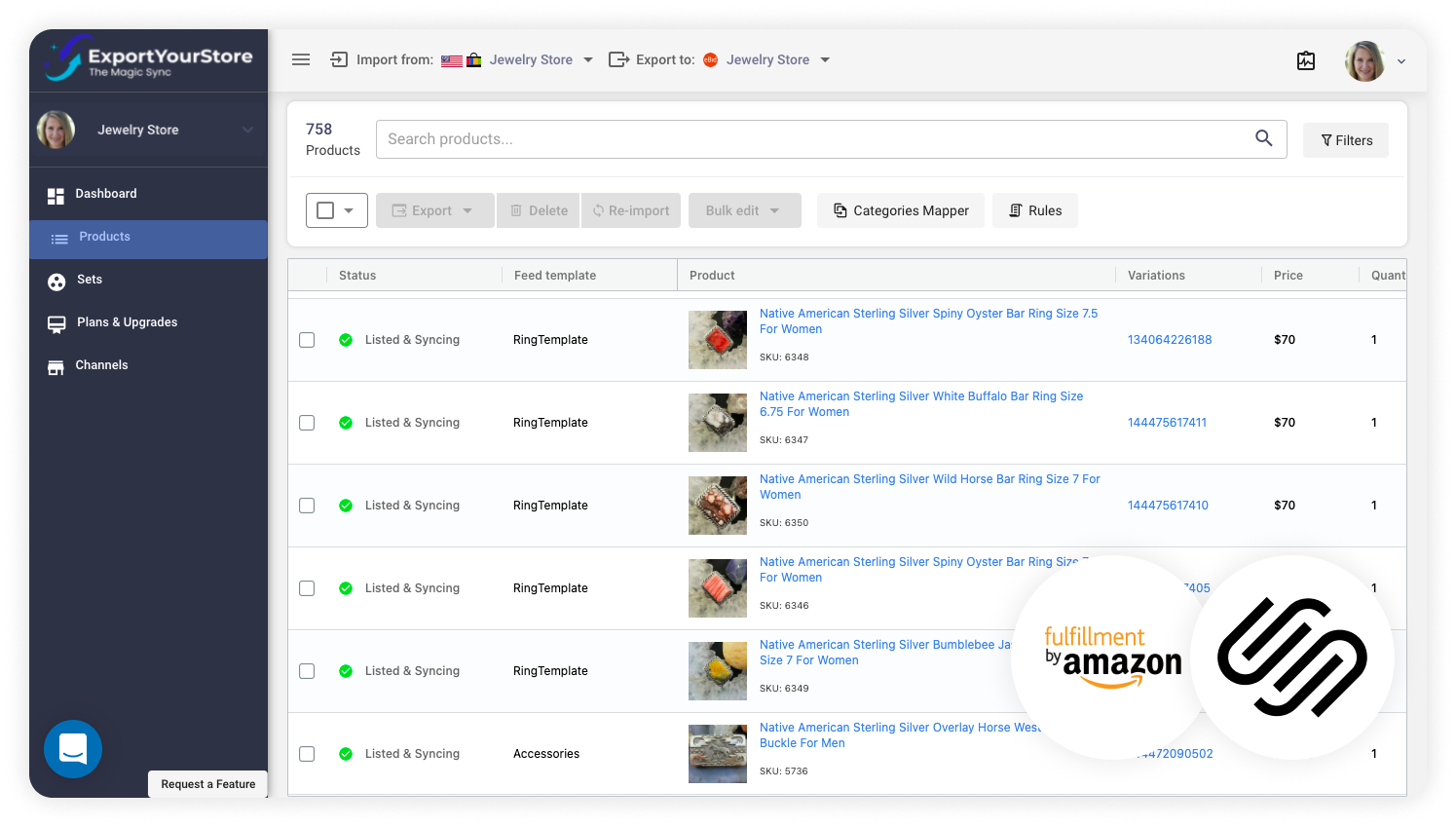Image resolution: width=1456 pixels, height=827 pixels.
Task: Open the Categories Mapper
Action: pos(901,210)
